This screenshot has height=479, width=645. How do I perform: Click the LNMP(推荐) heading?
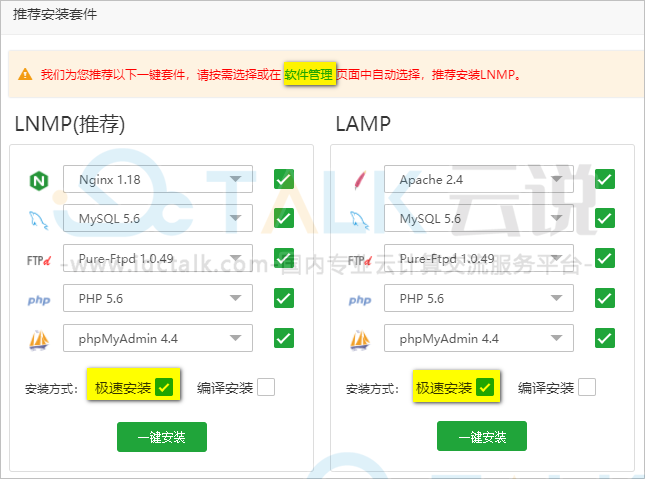(x=70, y=124)
